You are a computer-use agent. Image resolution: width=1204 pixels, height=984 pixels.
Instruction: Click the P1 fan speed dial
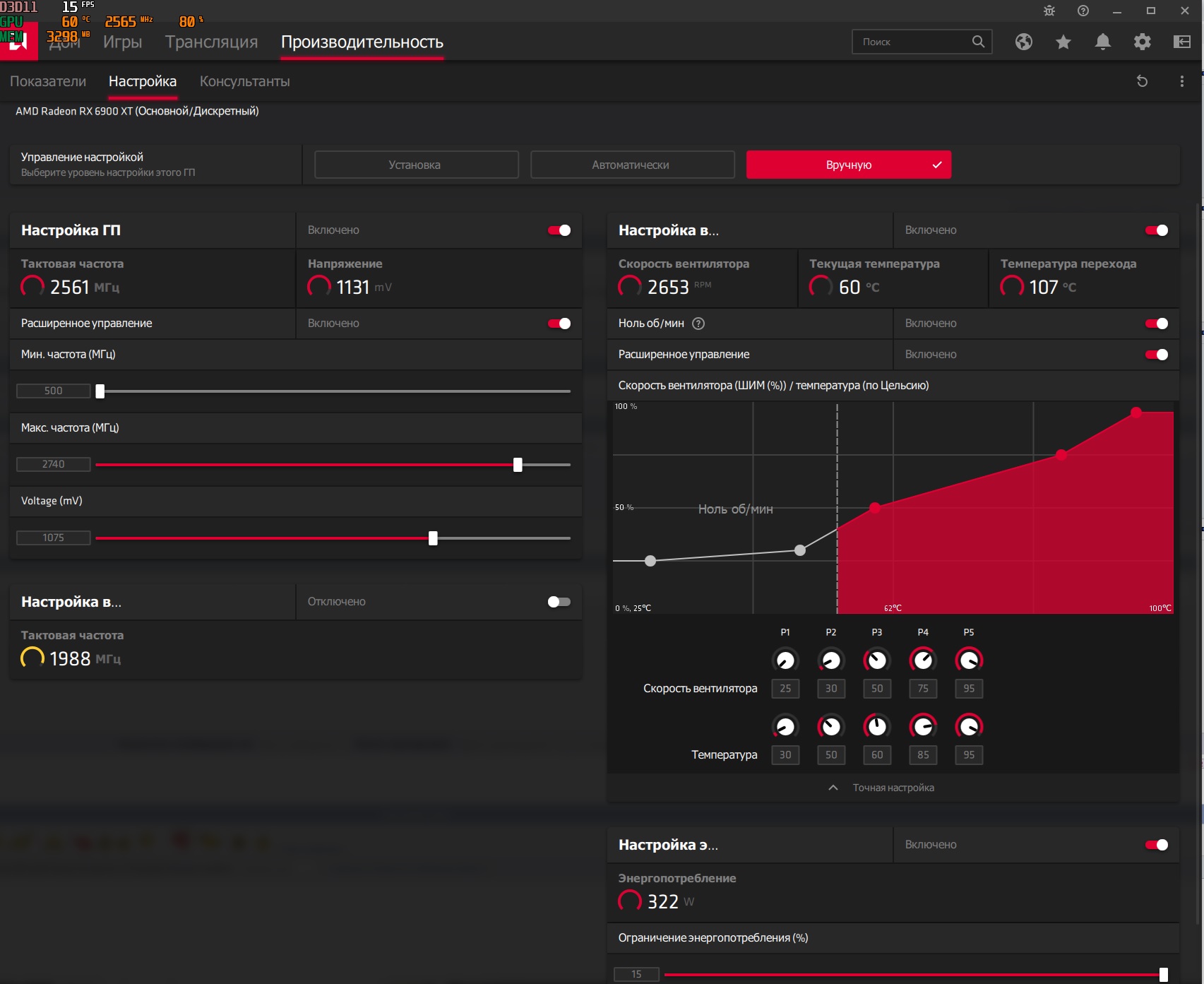(785, 660)
